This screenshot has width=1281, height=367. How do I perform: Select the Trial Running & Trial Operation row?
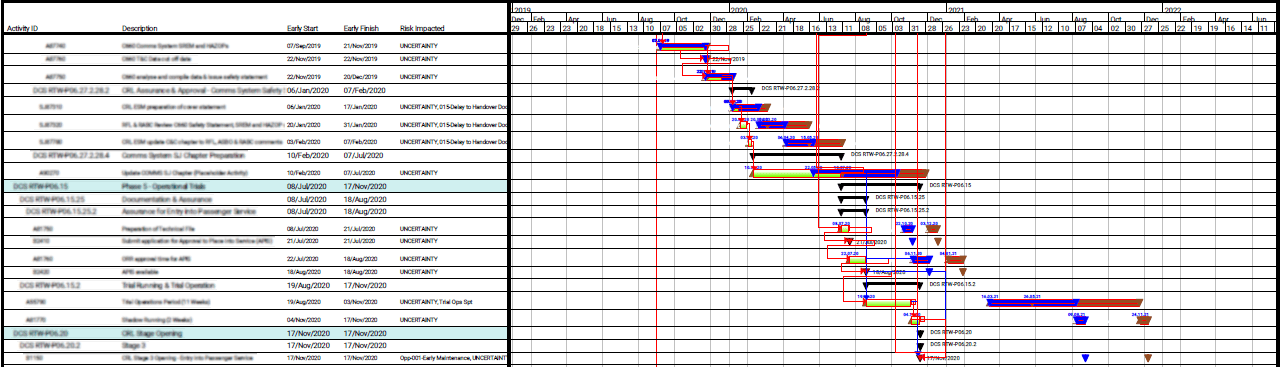tap(254, 285)
